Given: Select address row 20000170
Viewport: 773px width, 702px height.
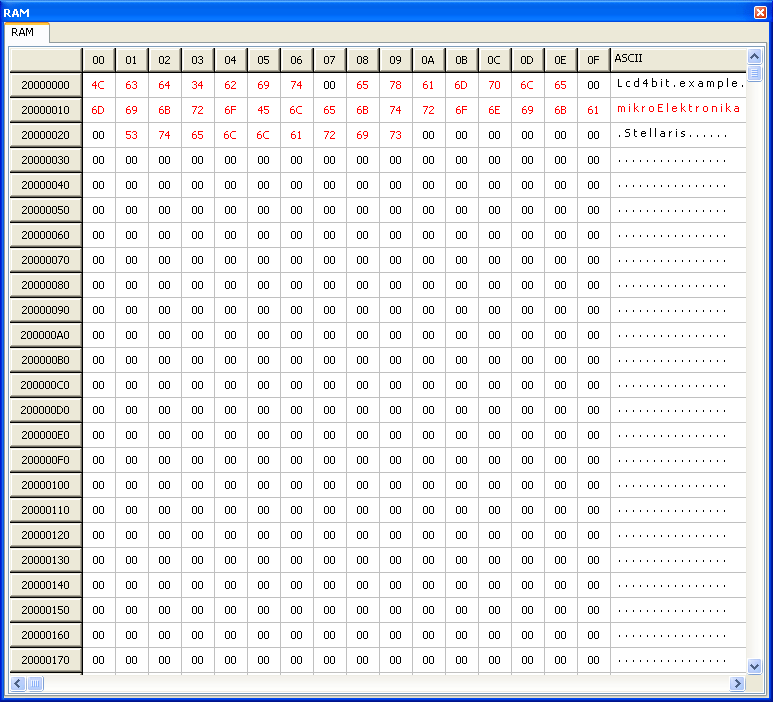Looking at the screenshot, I should tap(45, 660).
